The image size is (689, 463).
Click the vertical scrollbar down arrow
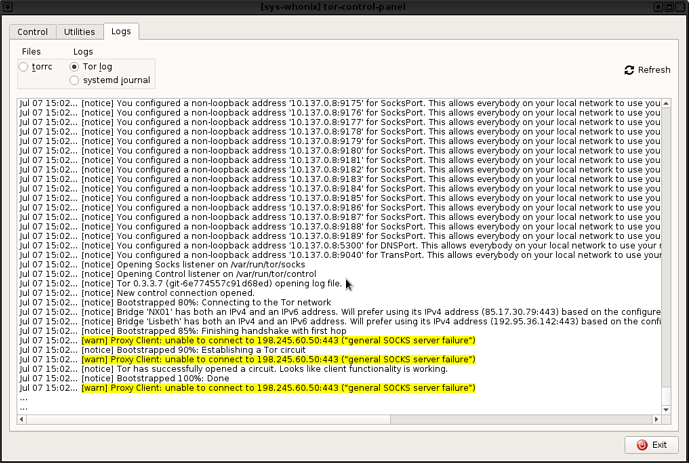click(666, 408)
